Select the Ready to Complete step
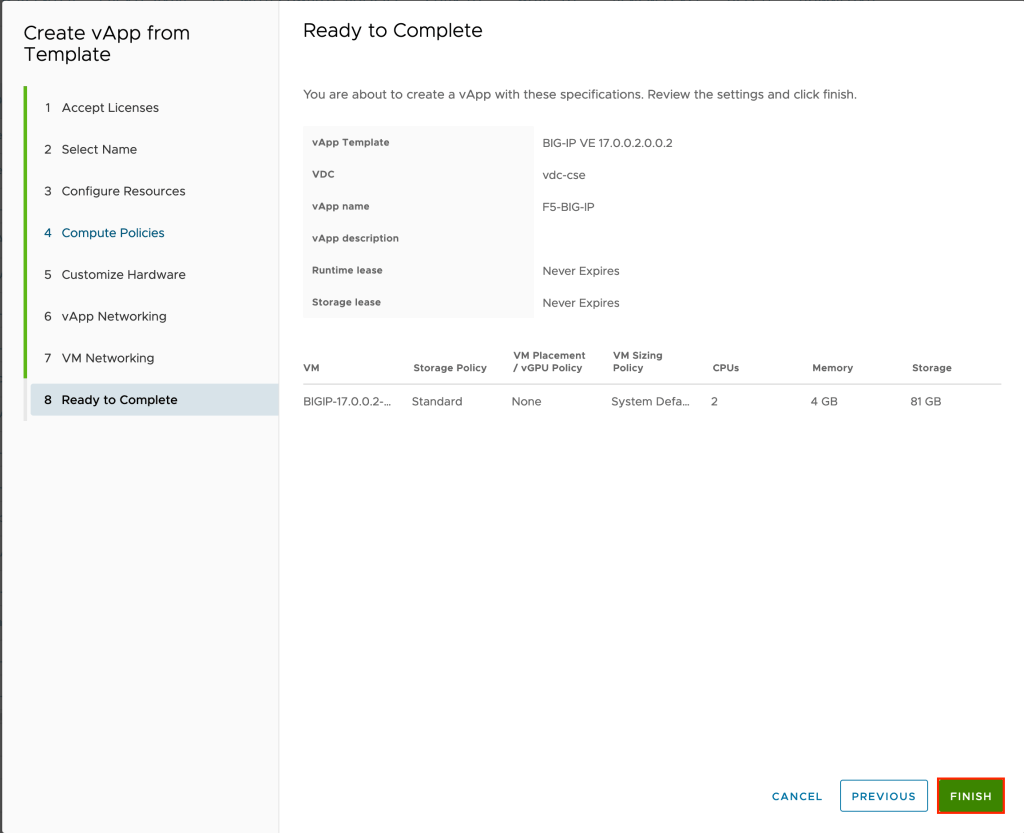This screenshot has width=1024, height=833. point(119,400)
